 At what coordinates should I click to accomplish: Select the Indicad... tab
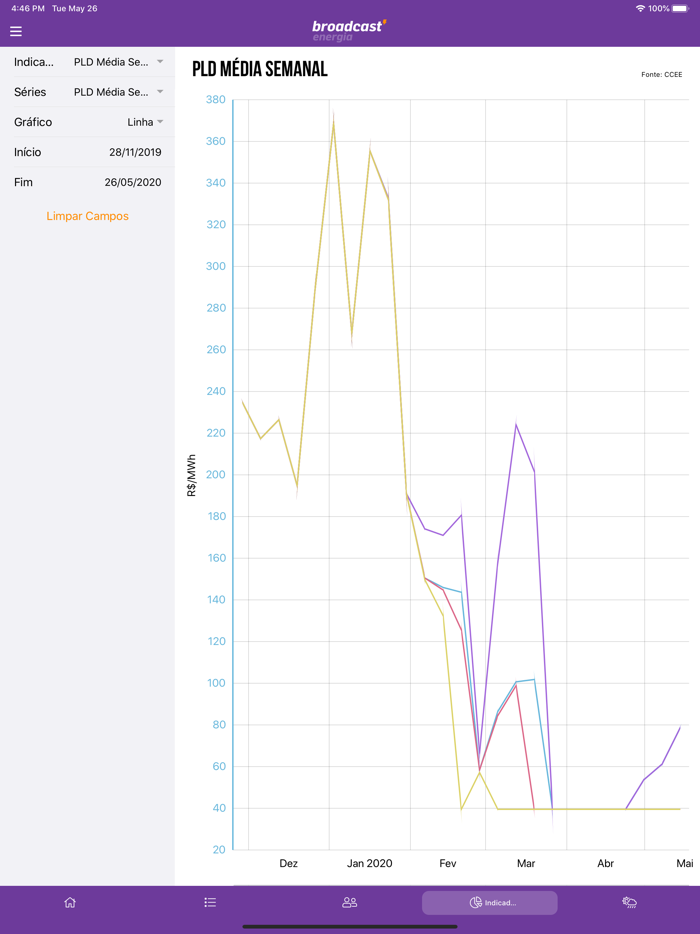490,903
